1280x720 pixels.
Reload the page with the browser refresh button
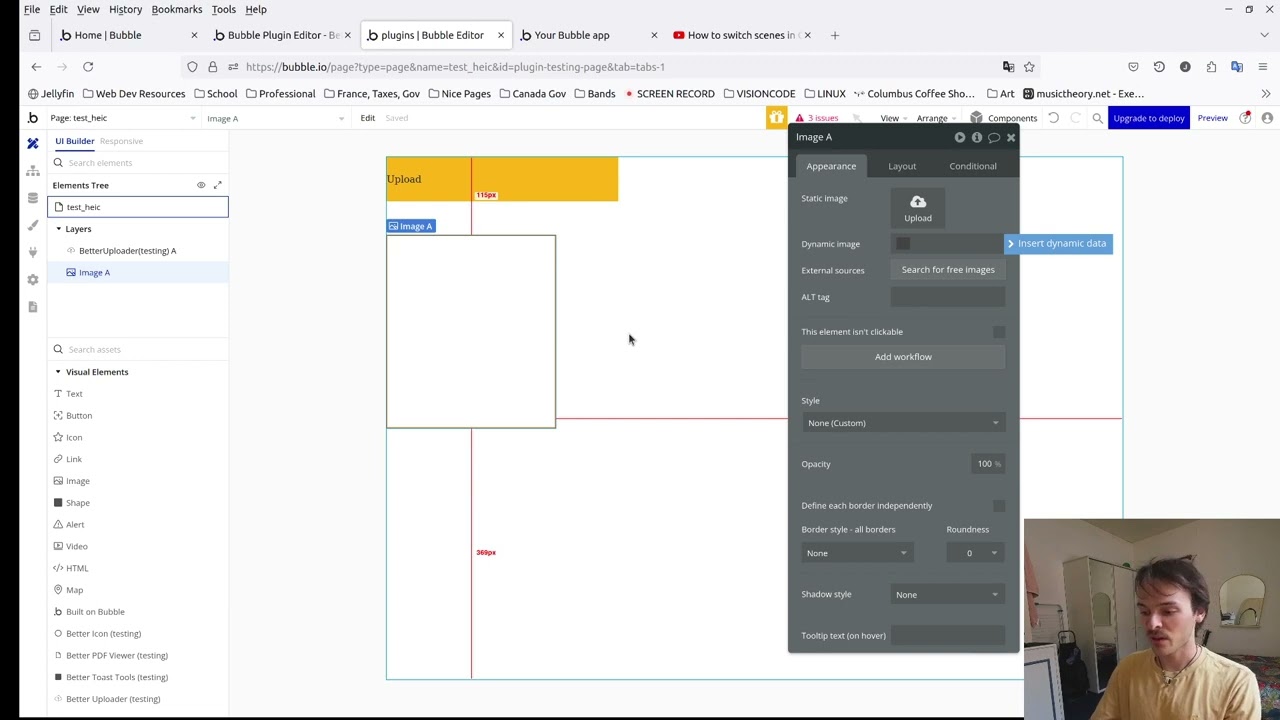(88, 67)
